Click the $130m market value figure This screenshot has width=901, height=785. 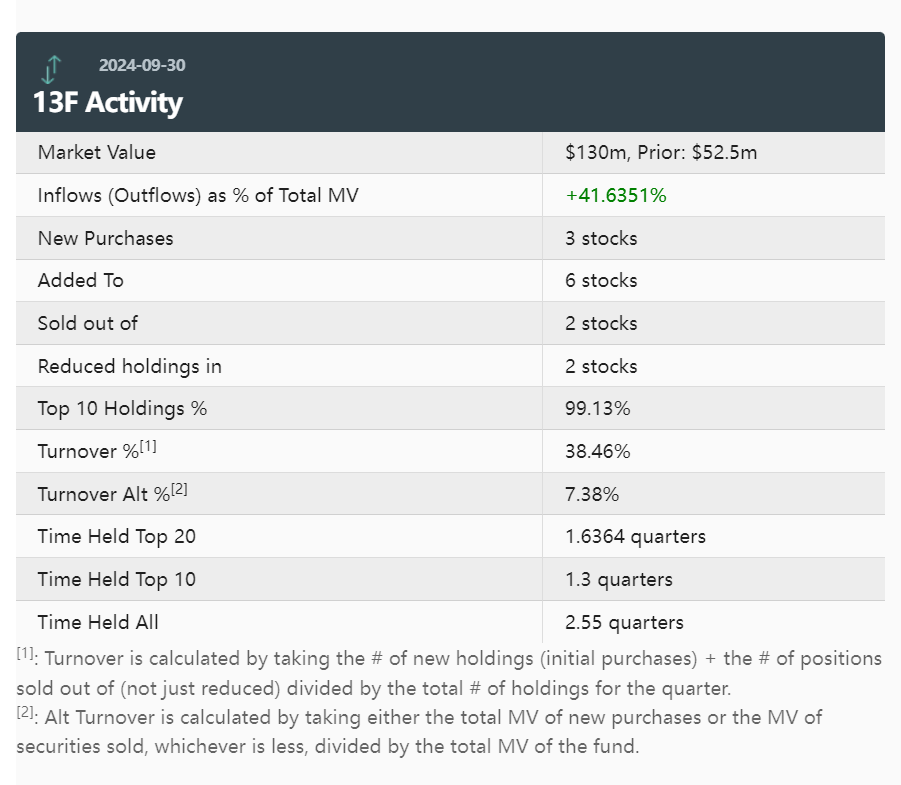(x=595, y=153)
